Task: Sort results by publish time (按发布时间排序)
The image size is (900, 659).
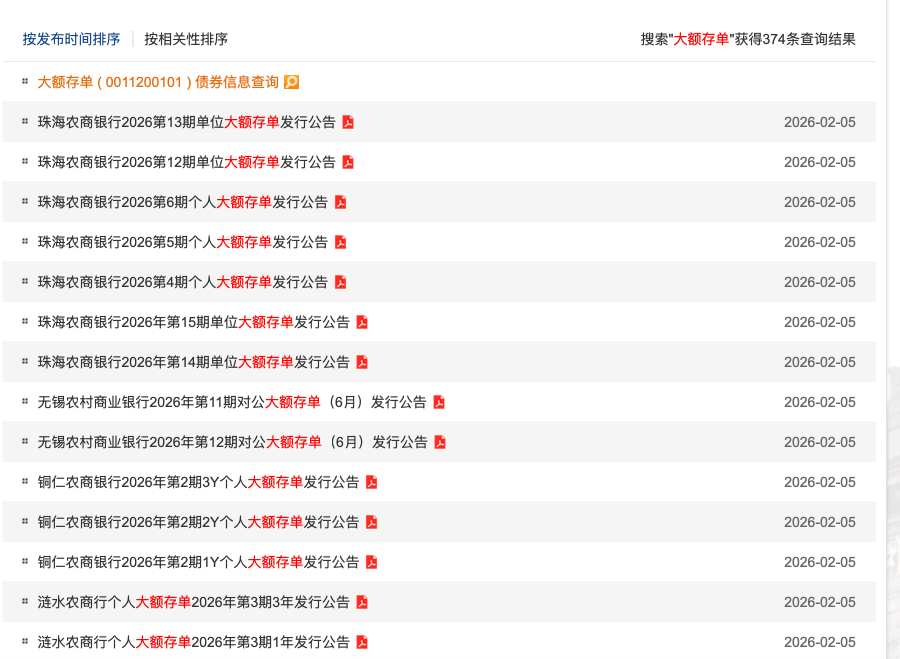Action: [x=71, y=39]
